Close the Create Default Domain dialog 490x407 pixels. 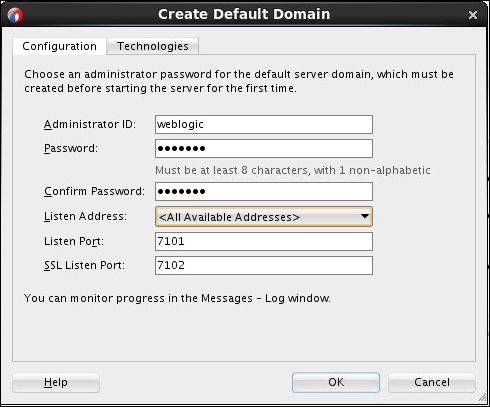click(473, 15)
